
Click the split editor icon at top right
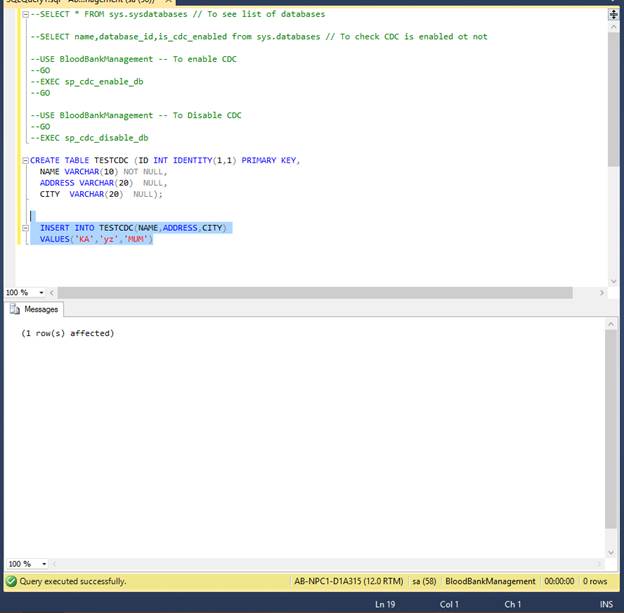pos(612,13)
